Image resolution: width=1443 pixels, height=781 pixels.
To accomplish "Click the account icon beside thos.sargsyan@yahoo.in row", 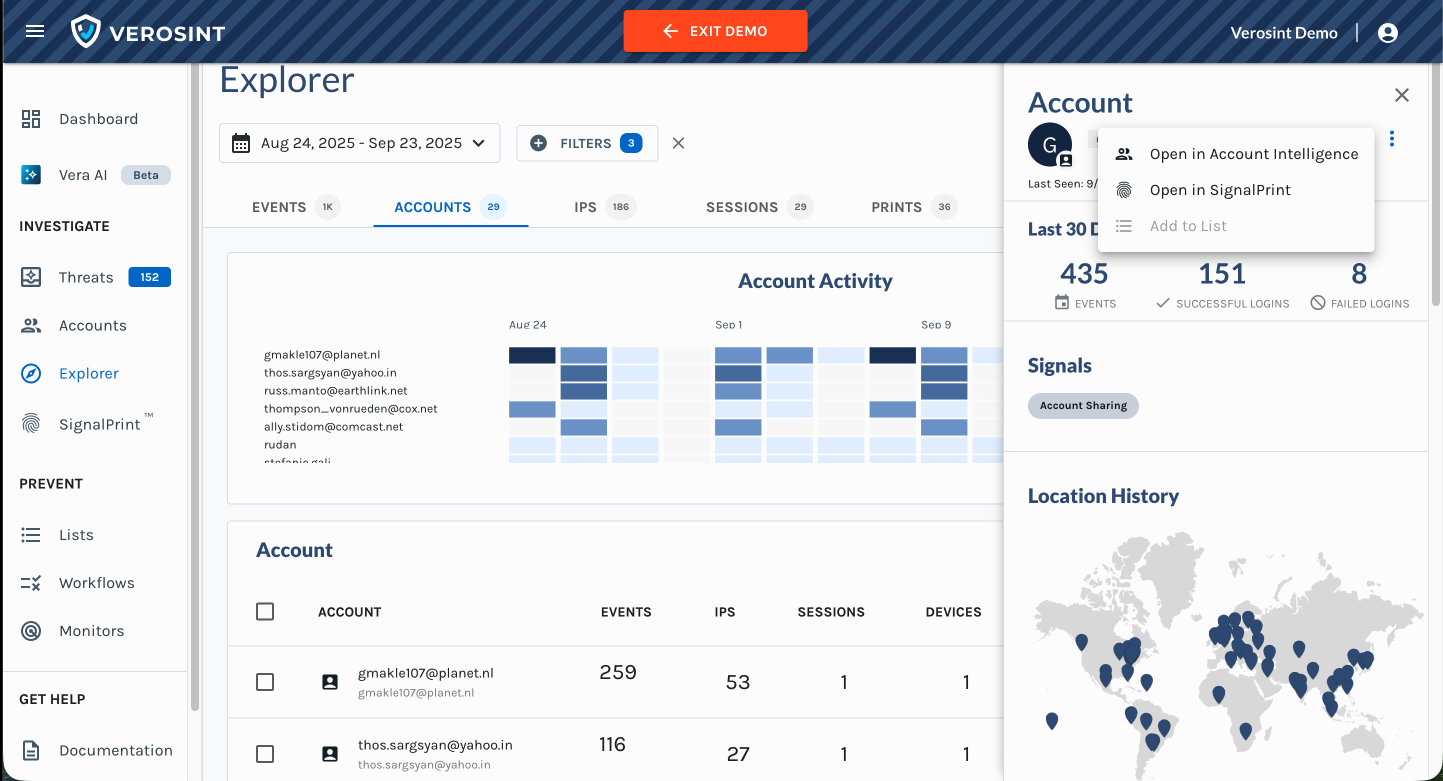I will point(330,754).
